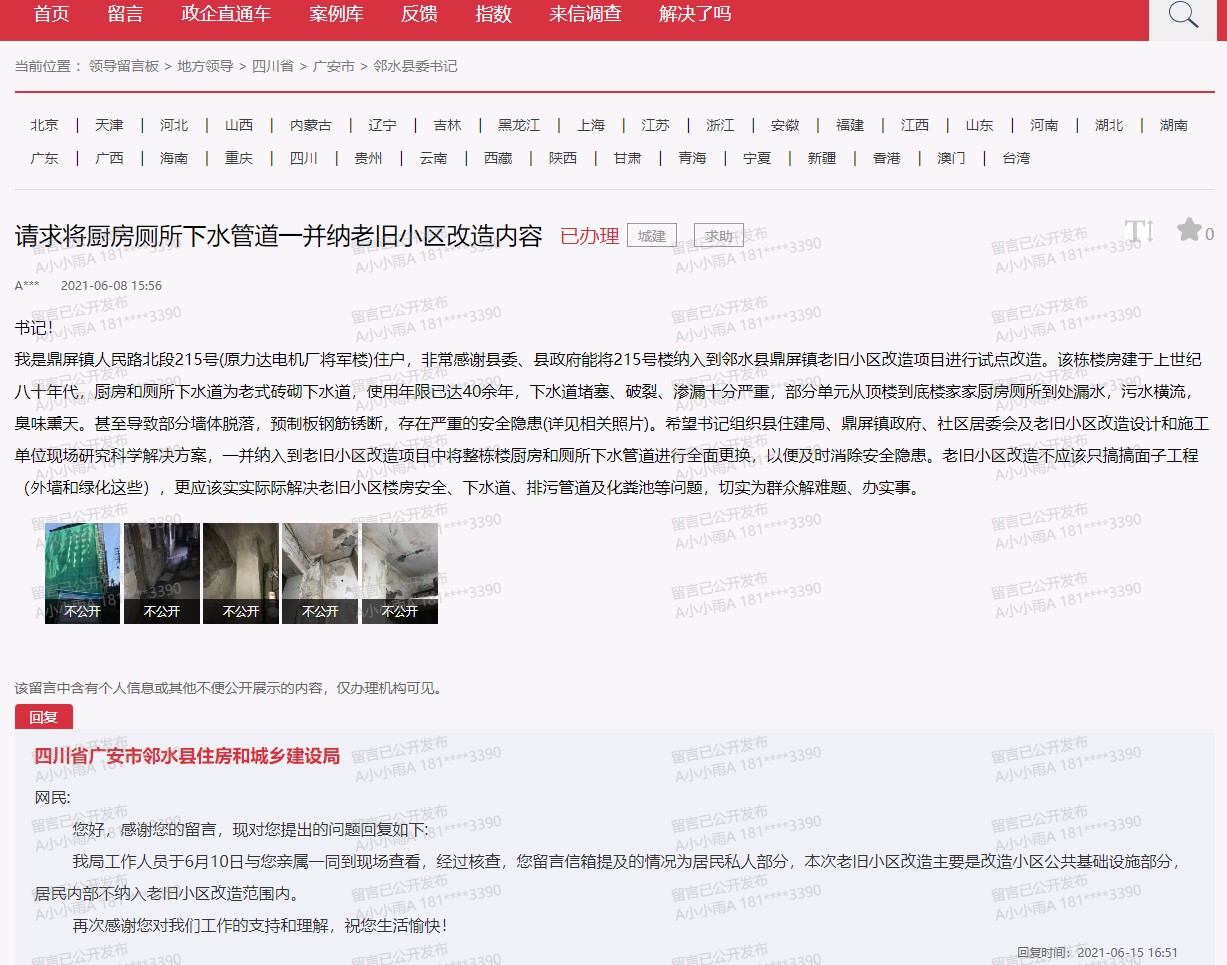Image resolution: width=1227 pixels, height=965 pixels.
Task: Open the 解决了吗 menu item
Action: click(x=695, y=14)
